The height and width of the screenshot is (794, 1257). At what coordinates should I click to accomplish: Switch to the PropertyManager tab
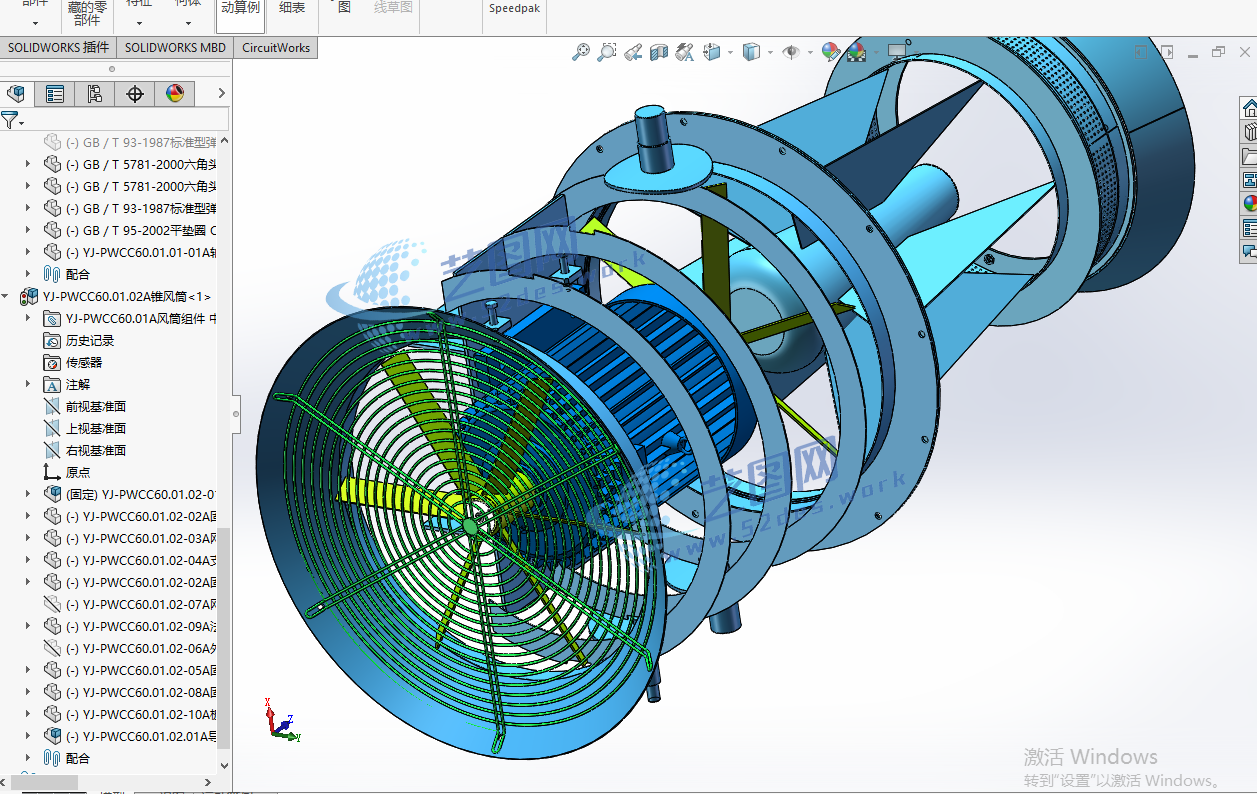(x=55, y=94)
